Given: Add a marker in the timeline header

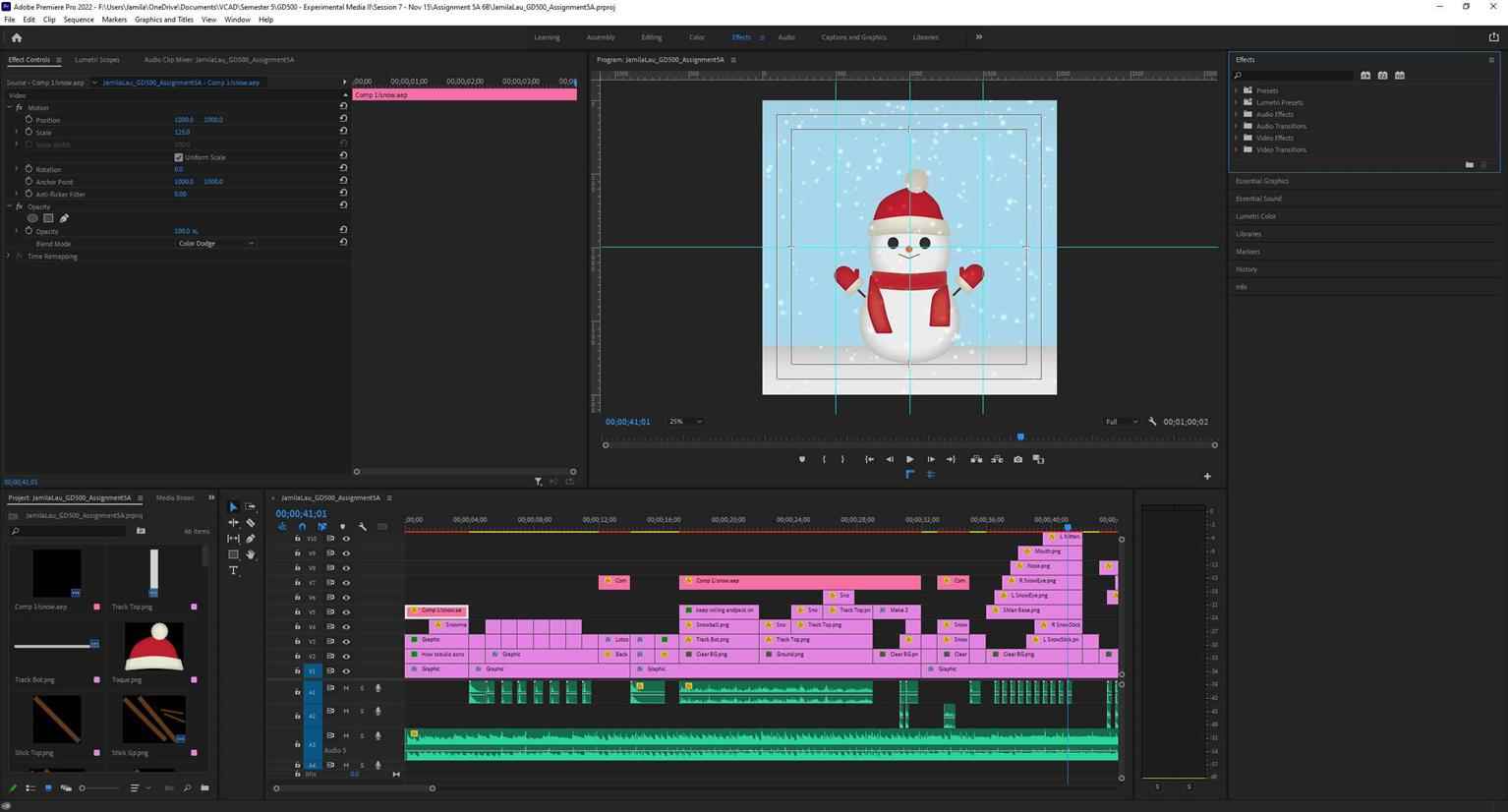Looking at the screenshot, I should click(342, 527).
